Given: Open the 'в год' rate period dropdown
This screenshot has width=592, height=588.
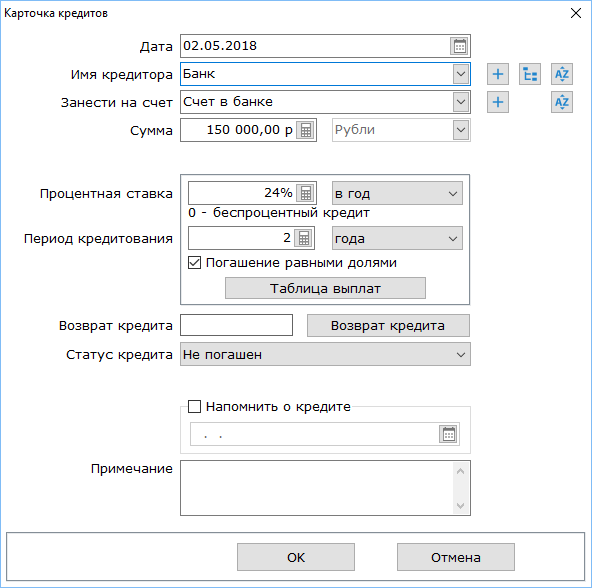Looking at the screenshot, I should pyautogui.click(x=397, y=193).
